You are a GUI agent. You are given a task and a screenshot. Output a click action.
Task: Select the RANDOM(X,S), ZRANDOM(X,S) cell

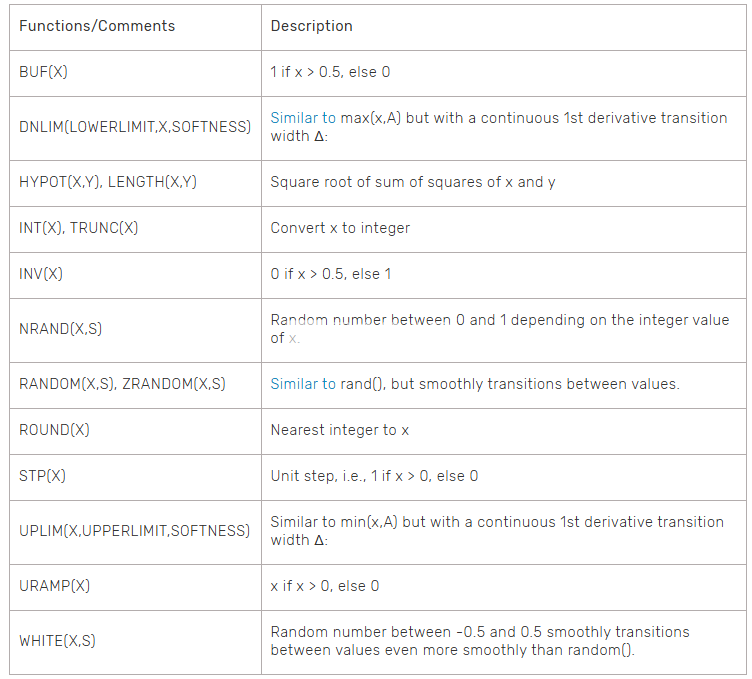coord(122,384)
